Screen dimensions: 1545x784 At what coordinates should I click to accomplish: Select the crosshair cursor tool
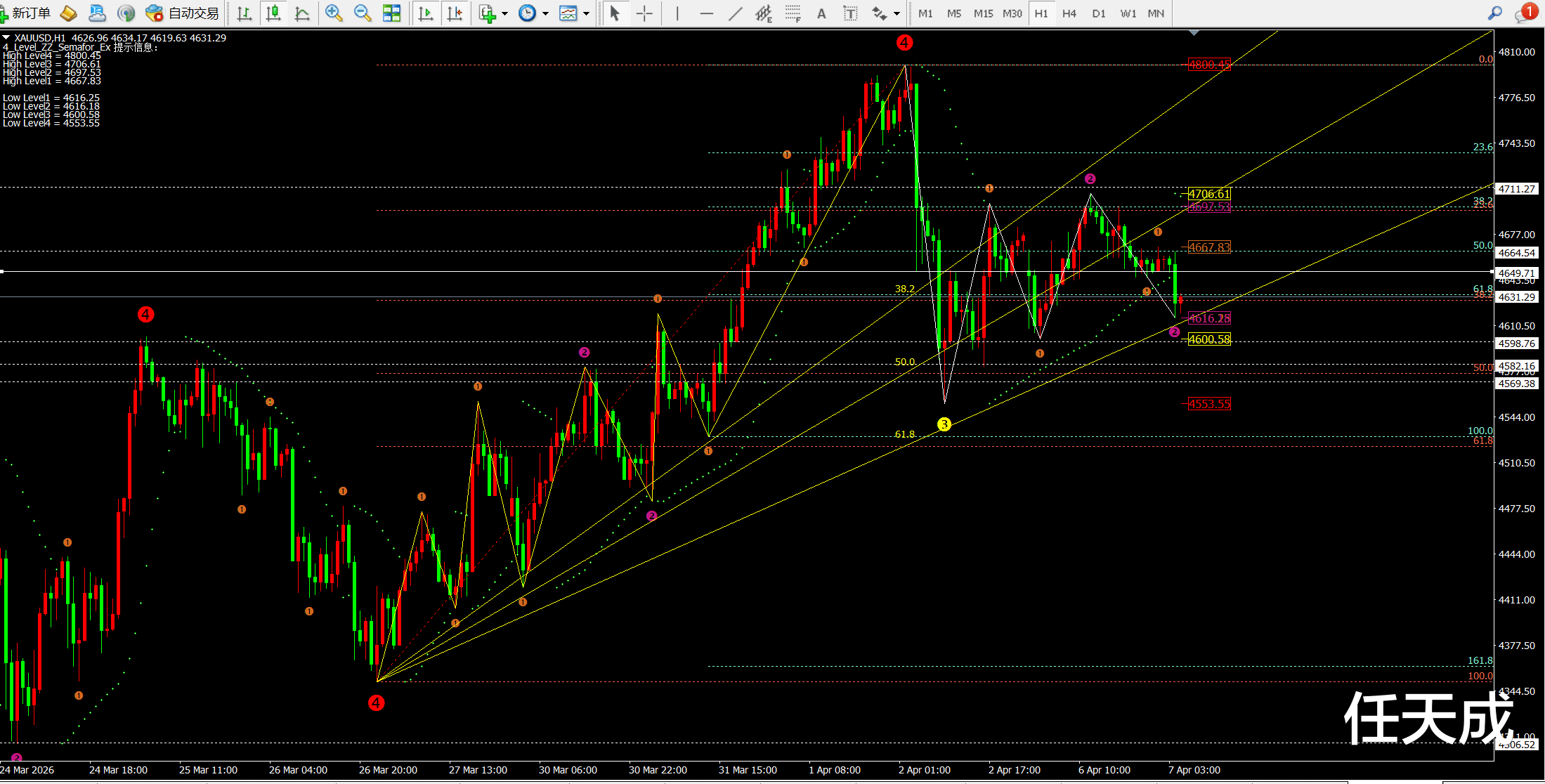(644, 13)
